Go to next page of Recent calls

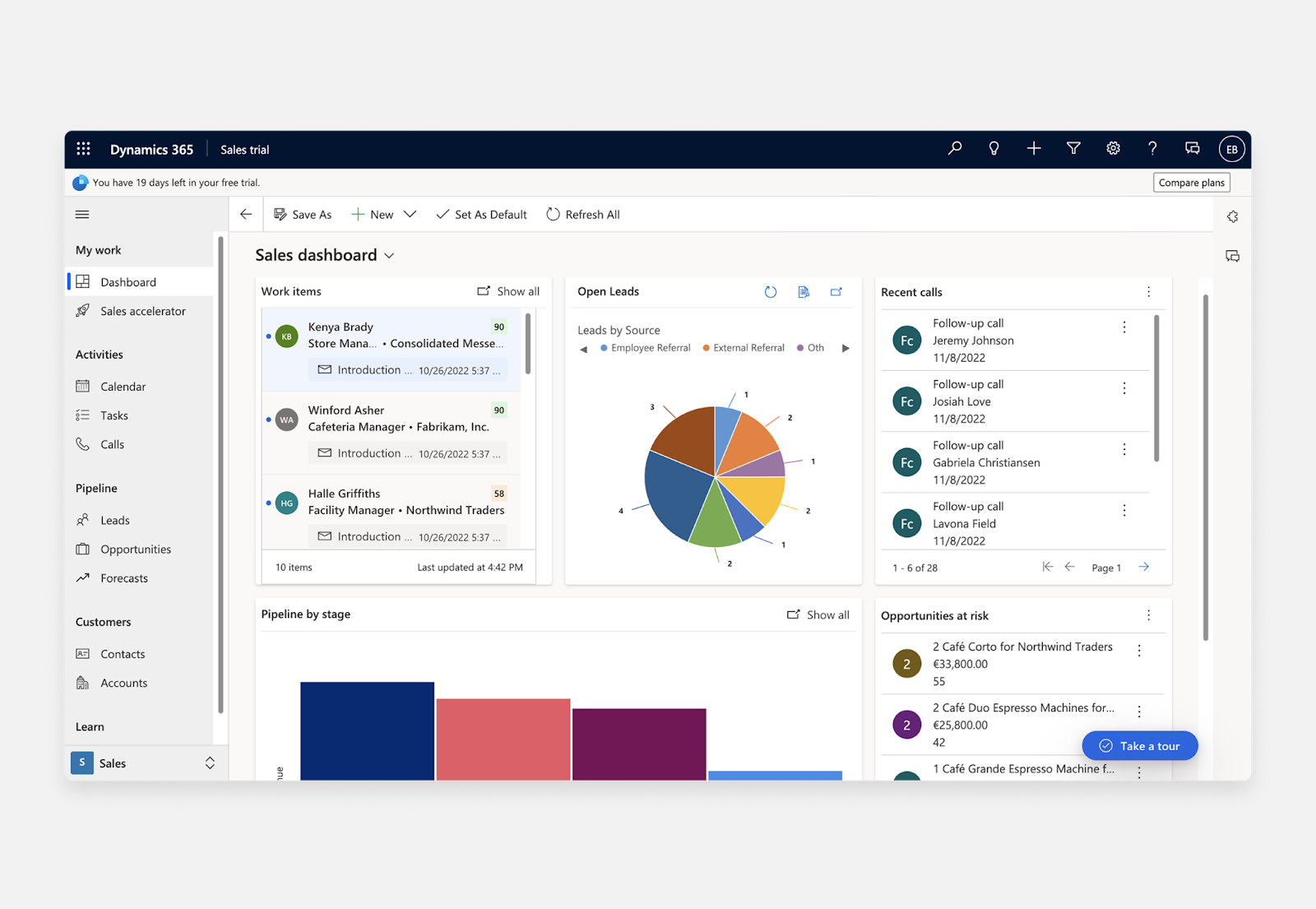(x=1144, y=567)
